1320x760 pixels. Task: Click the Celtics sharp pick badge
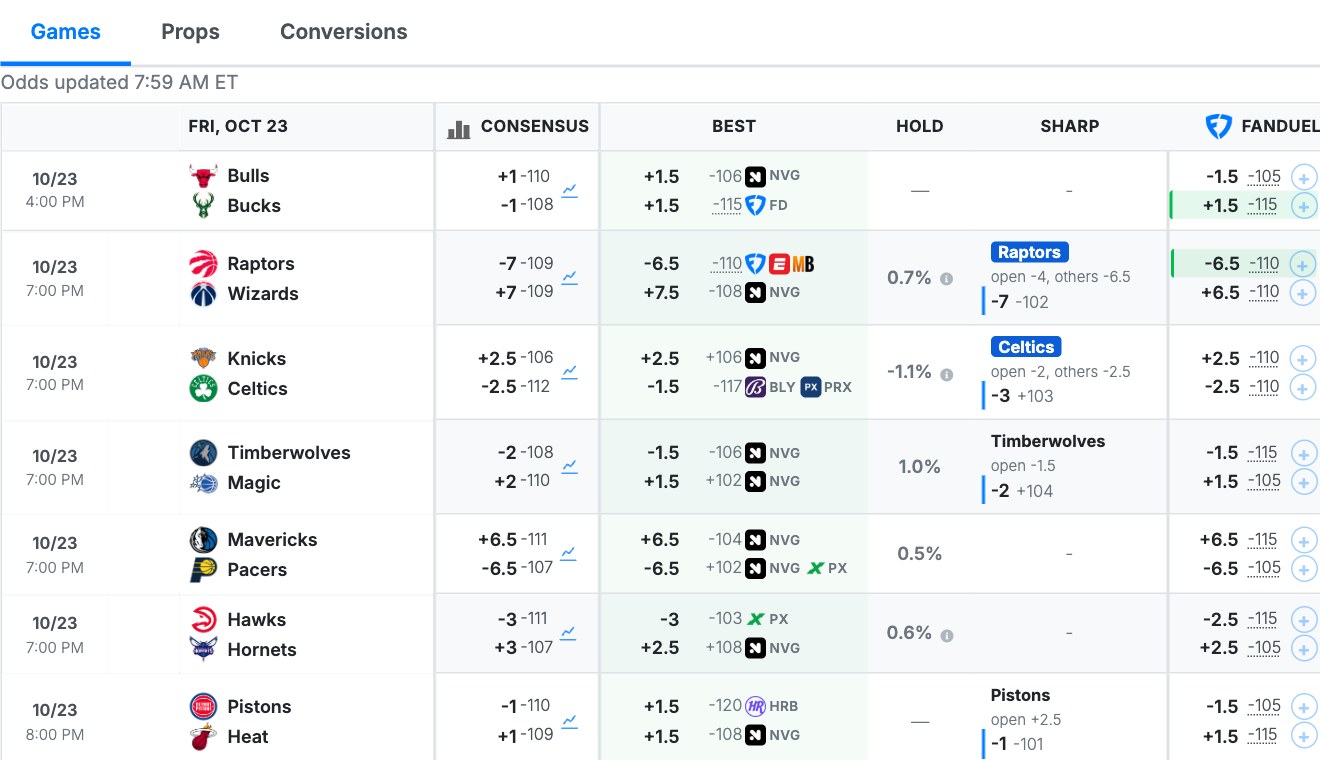(1026, 347)
